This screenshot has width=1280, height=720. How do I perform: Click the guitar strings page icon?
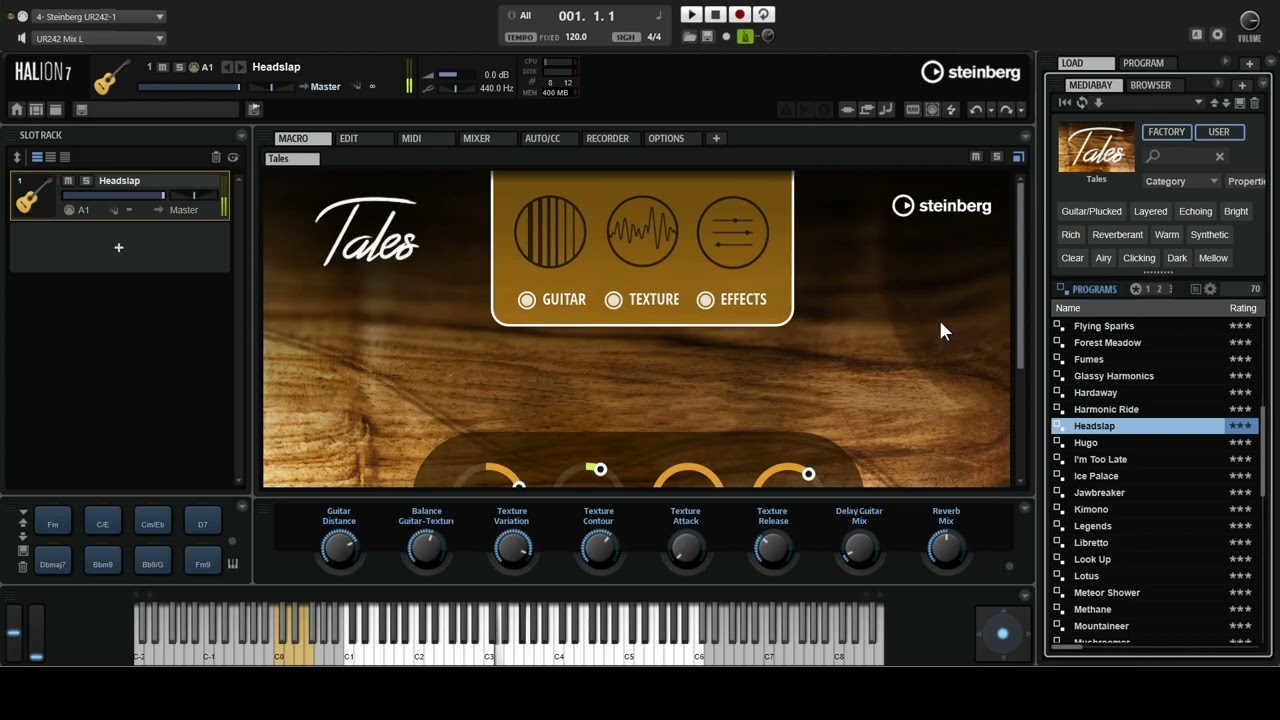[x=550, y=232]
